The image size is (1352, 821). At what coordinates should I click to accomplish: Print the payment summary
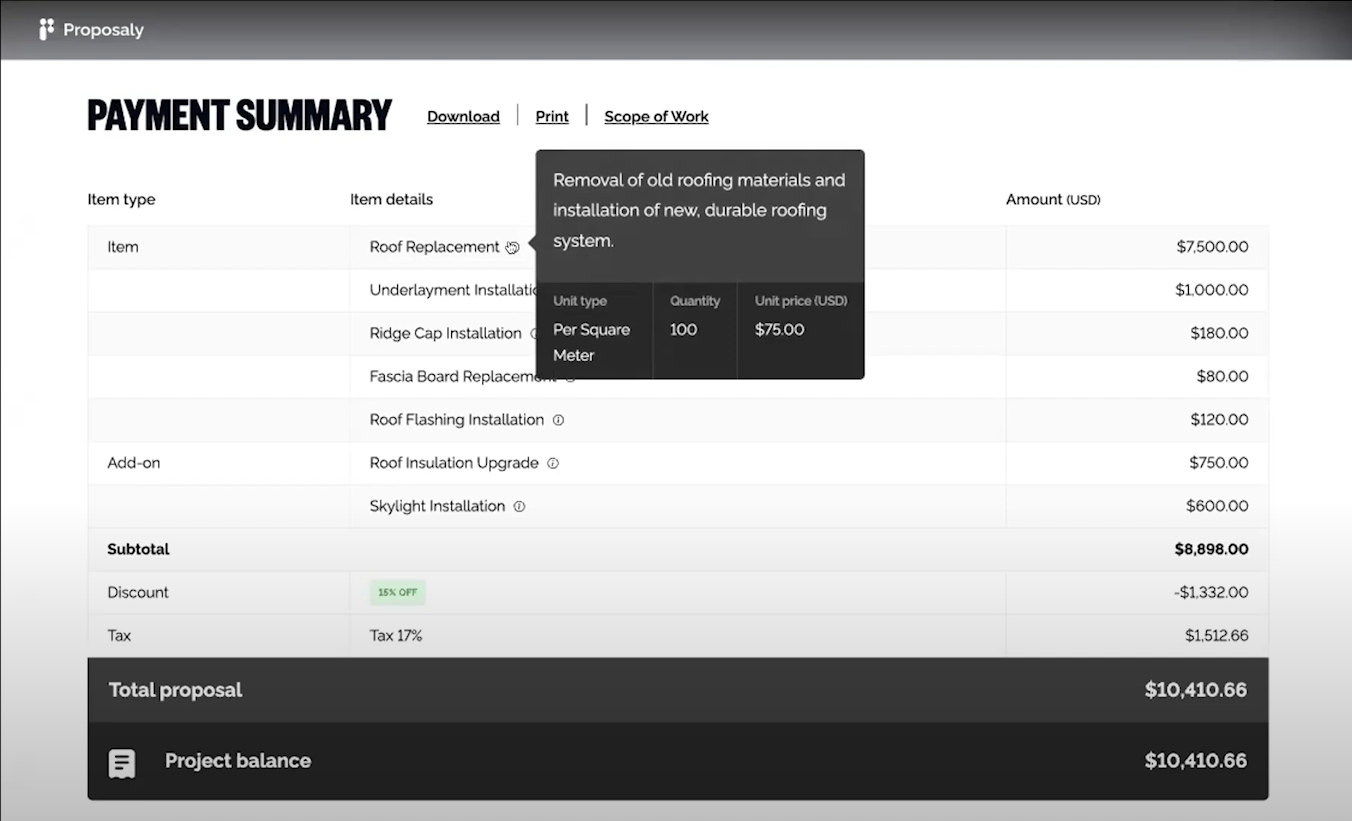coord(552,116)
